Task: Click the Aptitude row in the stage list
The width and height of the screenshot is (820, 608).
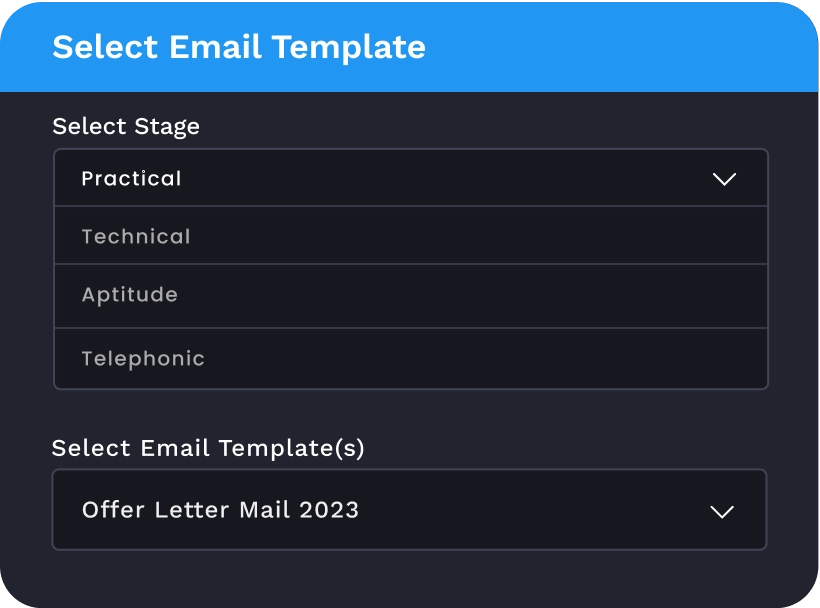Action: coord(410,296)
